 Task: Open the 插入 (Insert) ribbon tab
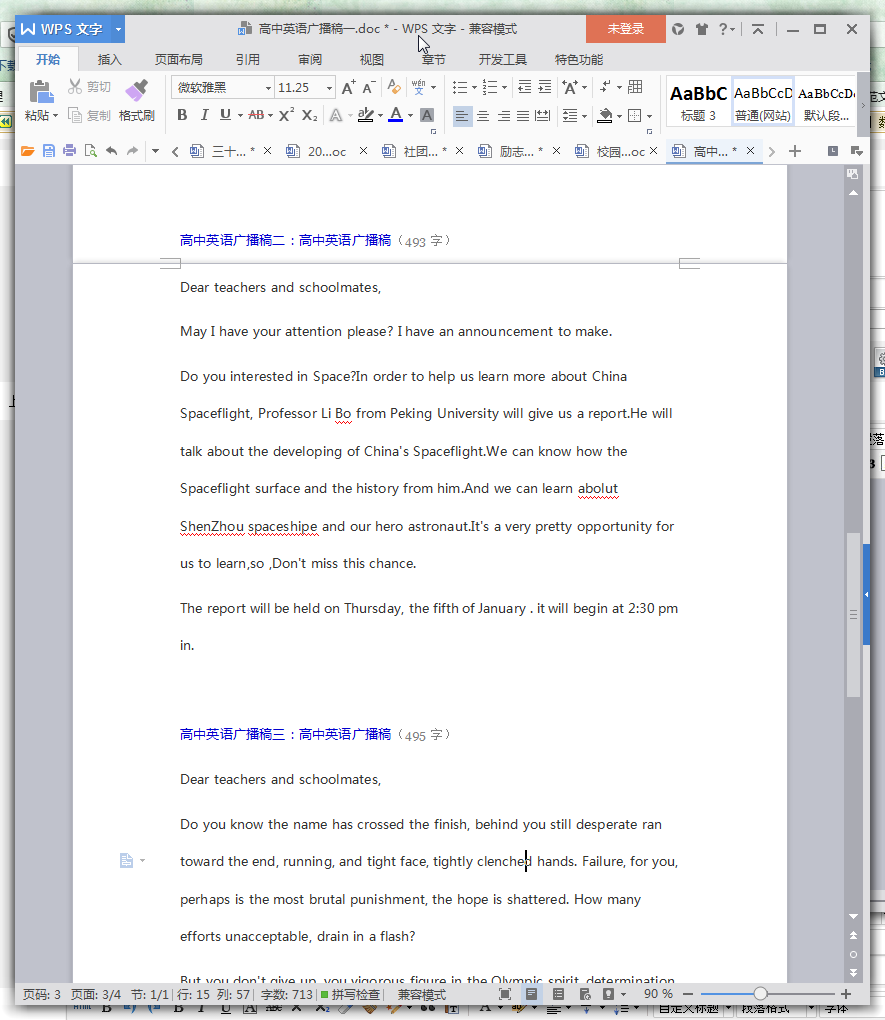coord(109,60)
